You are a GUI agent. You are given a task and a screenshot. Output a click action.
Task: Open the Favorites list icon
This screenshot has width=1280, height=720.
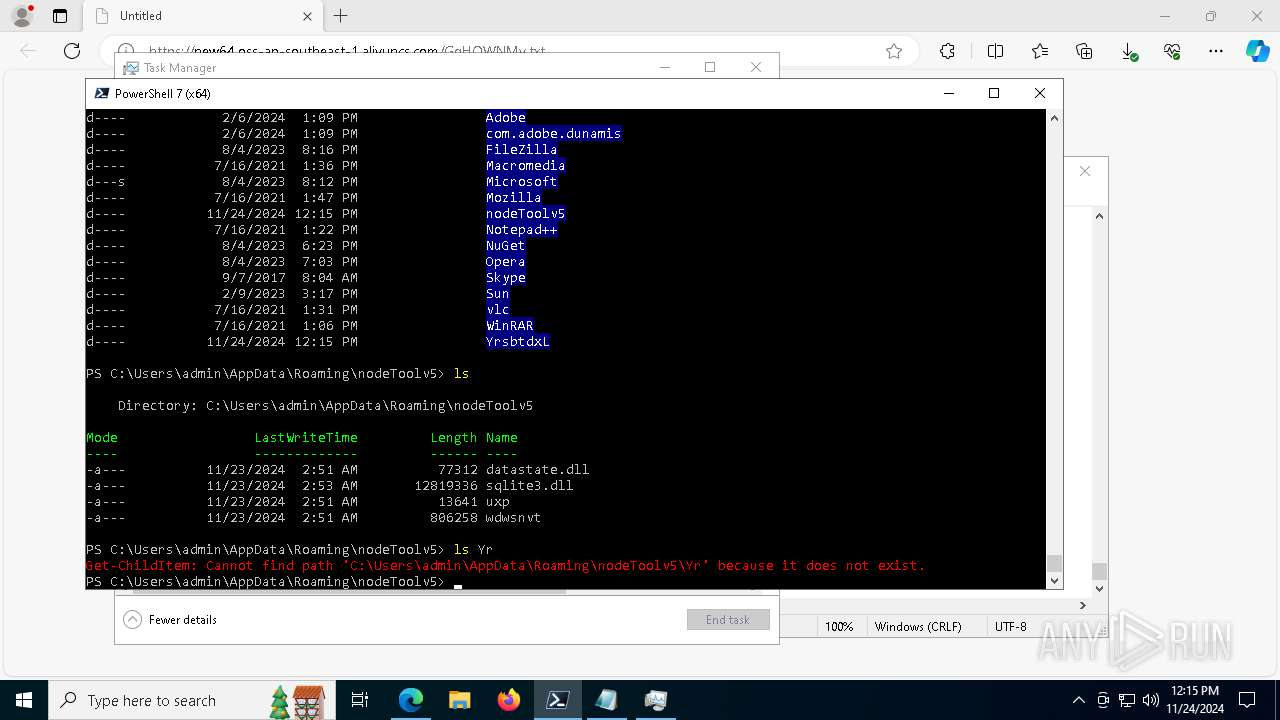(1040, 51)
